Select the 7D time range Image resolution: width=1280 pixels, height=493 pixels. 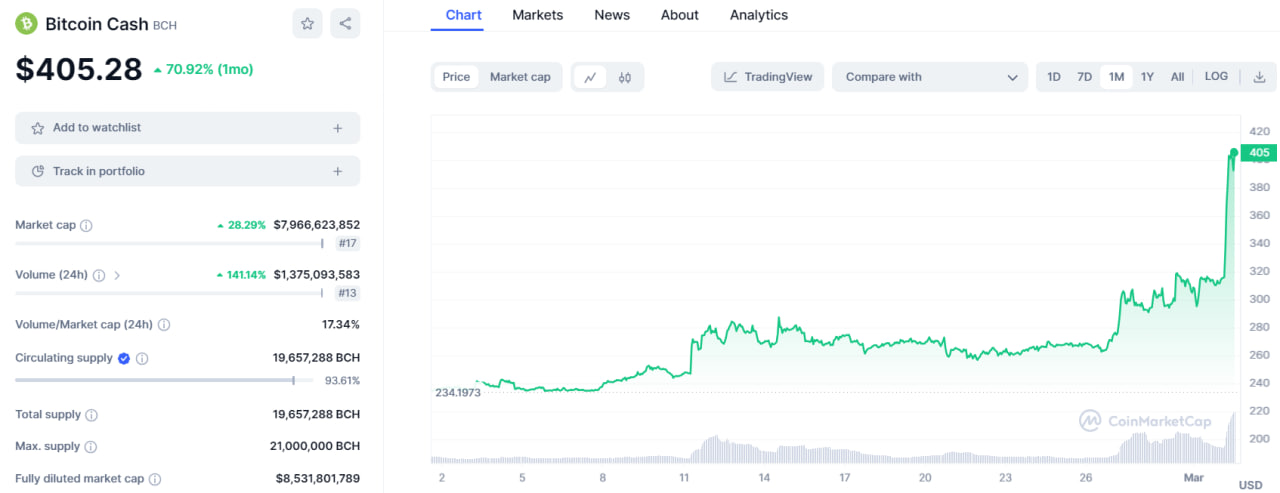click(x=1084, y=77)
